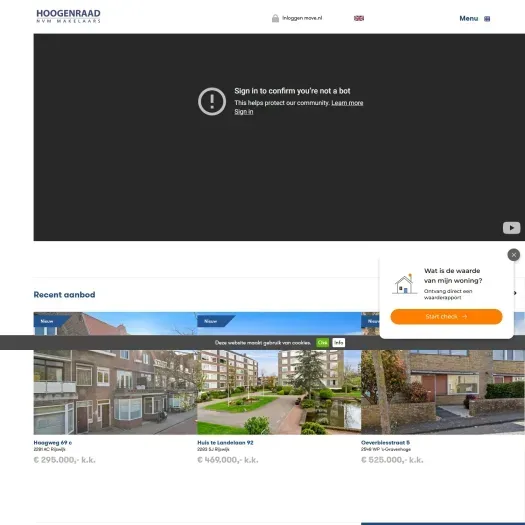Click the price € 469.000,- k.k.

[x=228, y=460]
